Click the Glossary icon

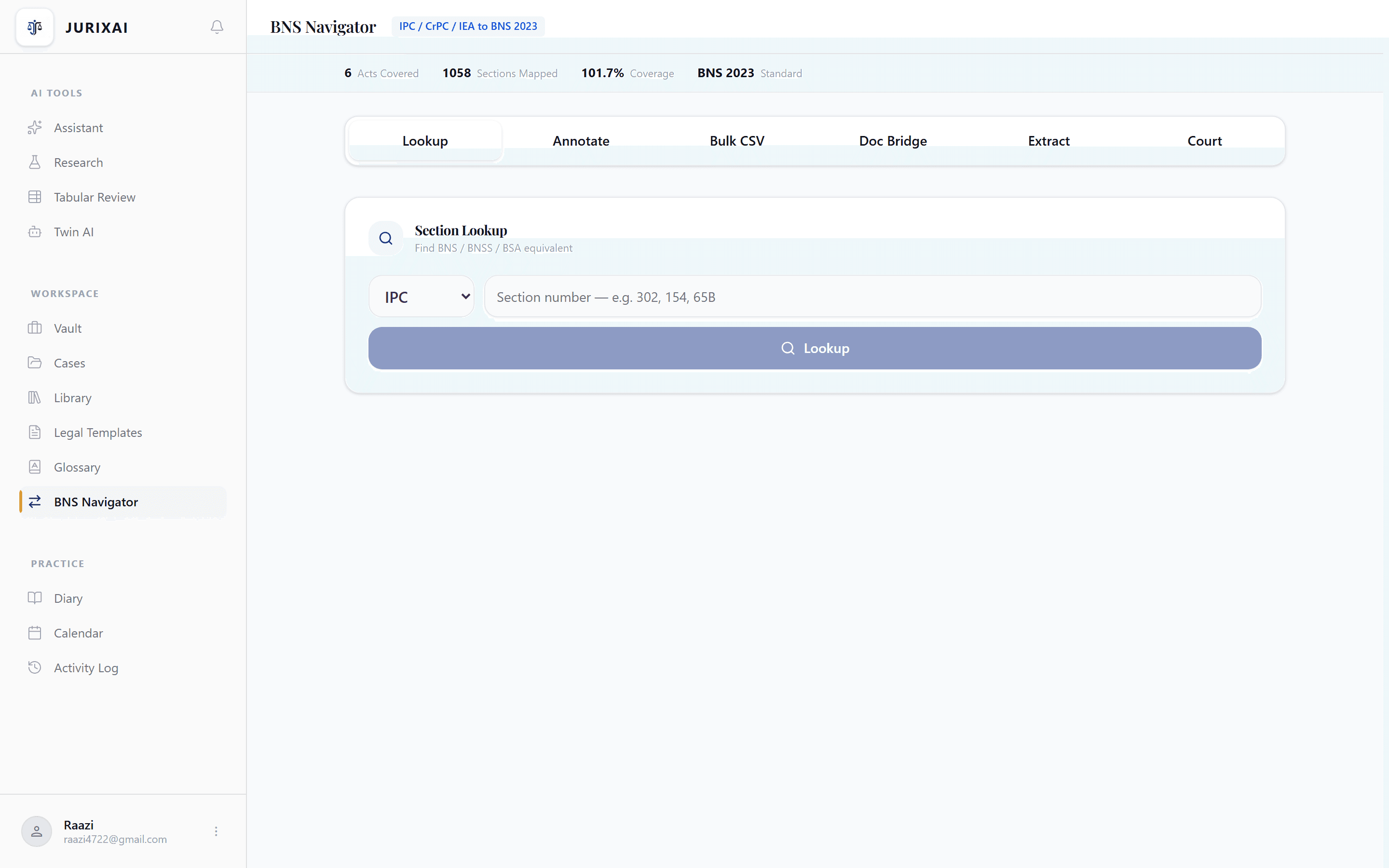(x=34, y=467)
